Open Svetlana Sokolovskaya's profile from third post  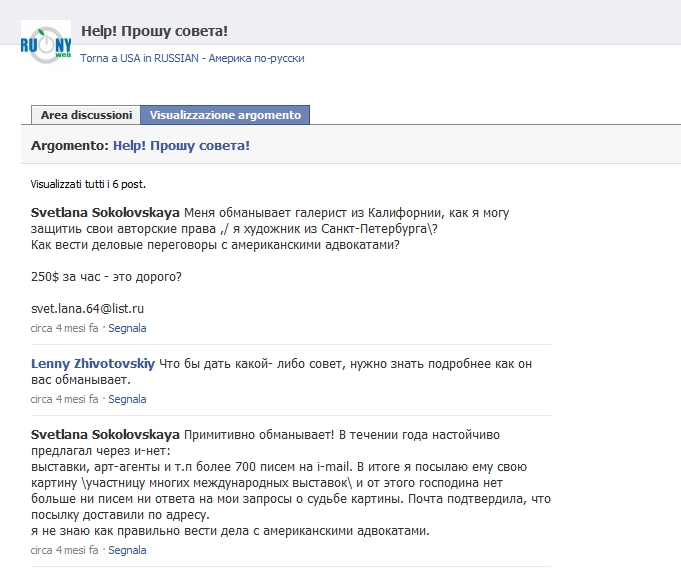click(106, 435)
